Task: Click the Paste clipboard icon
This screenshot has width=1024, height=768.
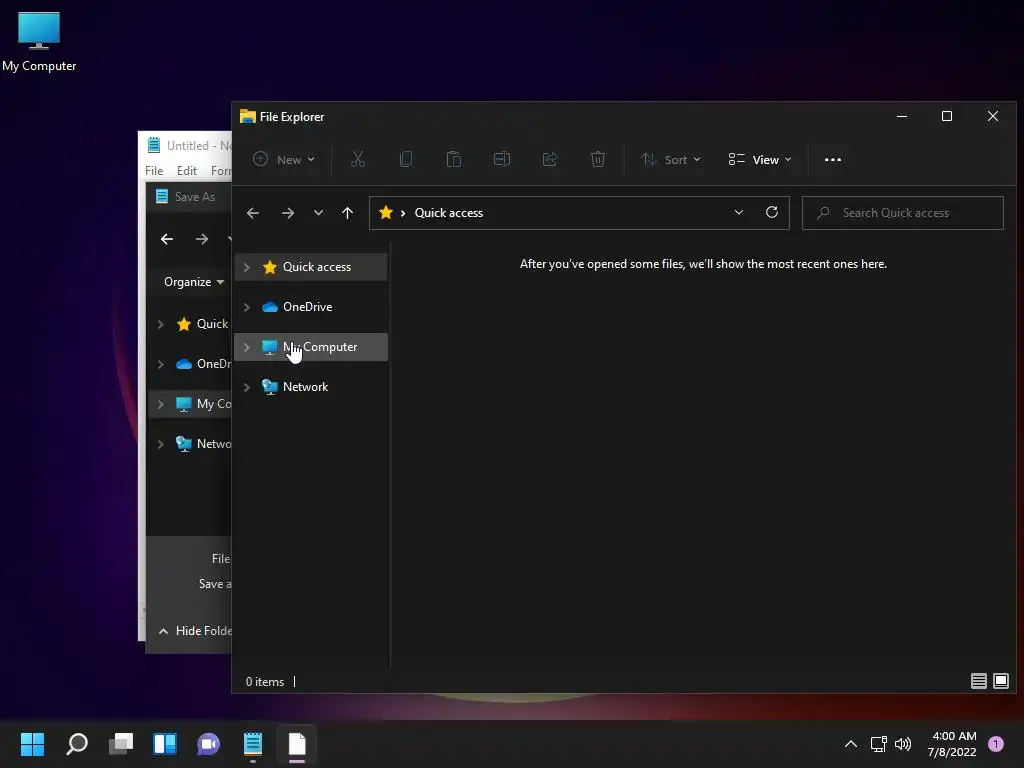Action: point(454,159)
